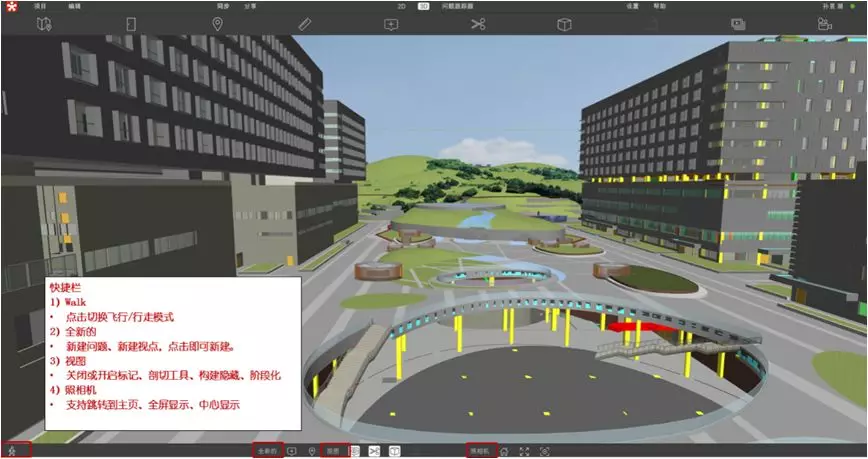Switch to fullscreen display from bottom bar
868x459 pixels.
(524, 451)
